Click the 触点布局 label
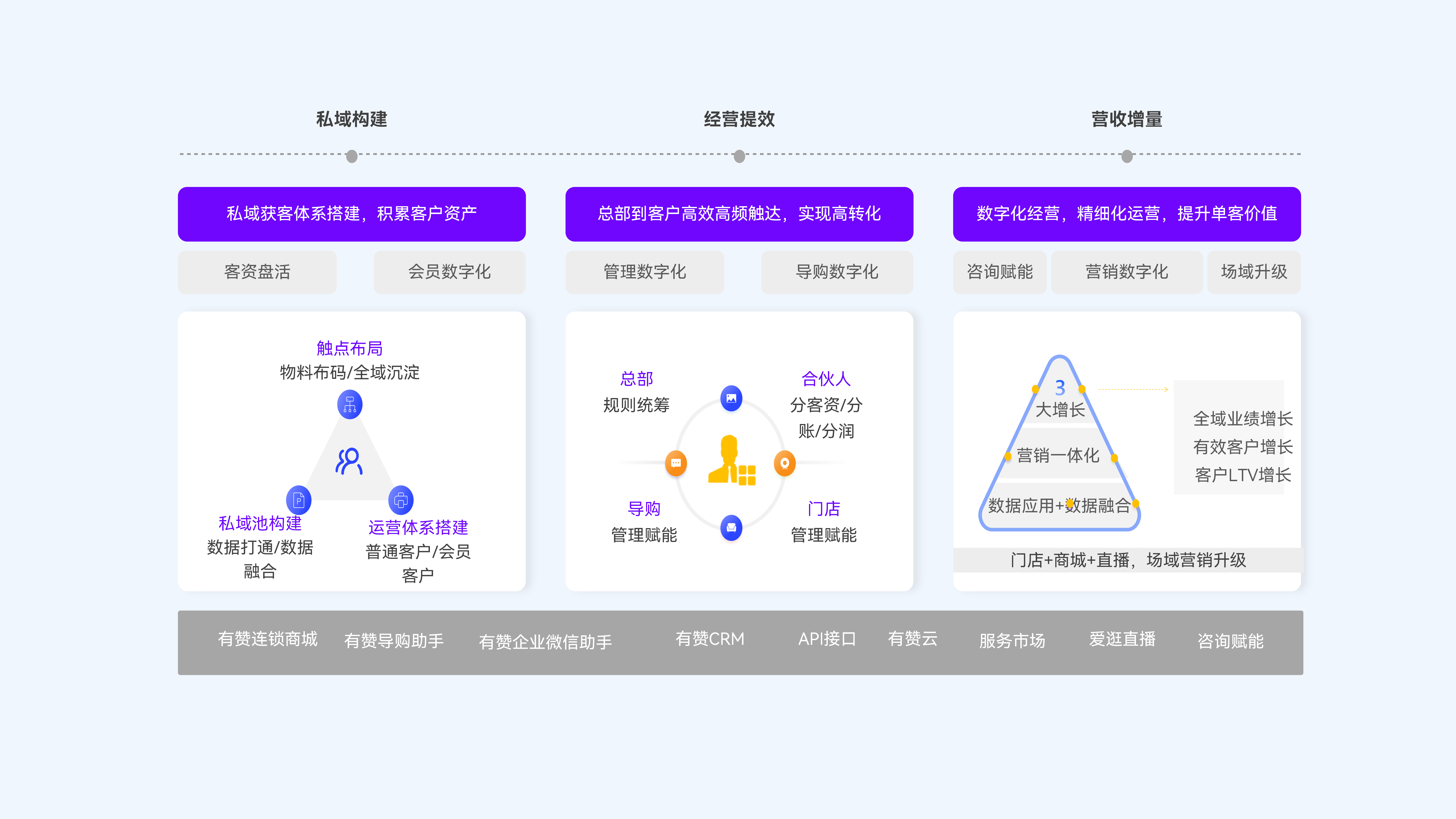The height and width of the screenshot is (819, 1456). click(x=349, y=348)
